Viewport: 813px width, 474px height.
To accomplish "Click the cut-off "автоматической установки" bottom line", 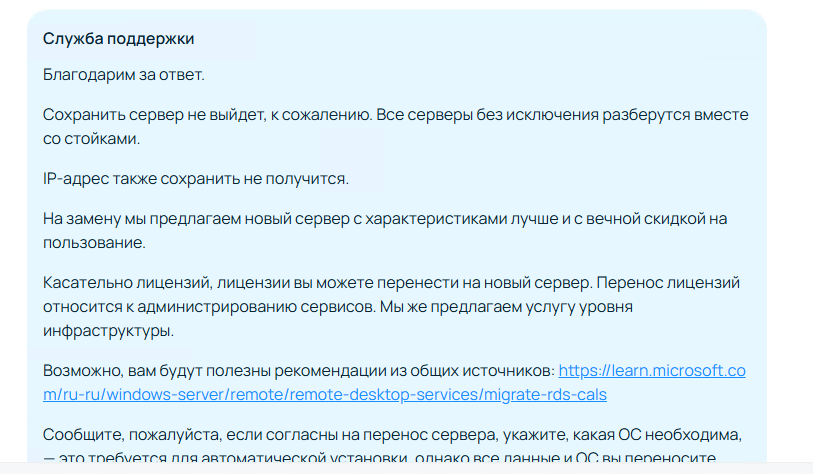I will [306, 457].
